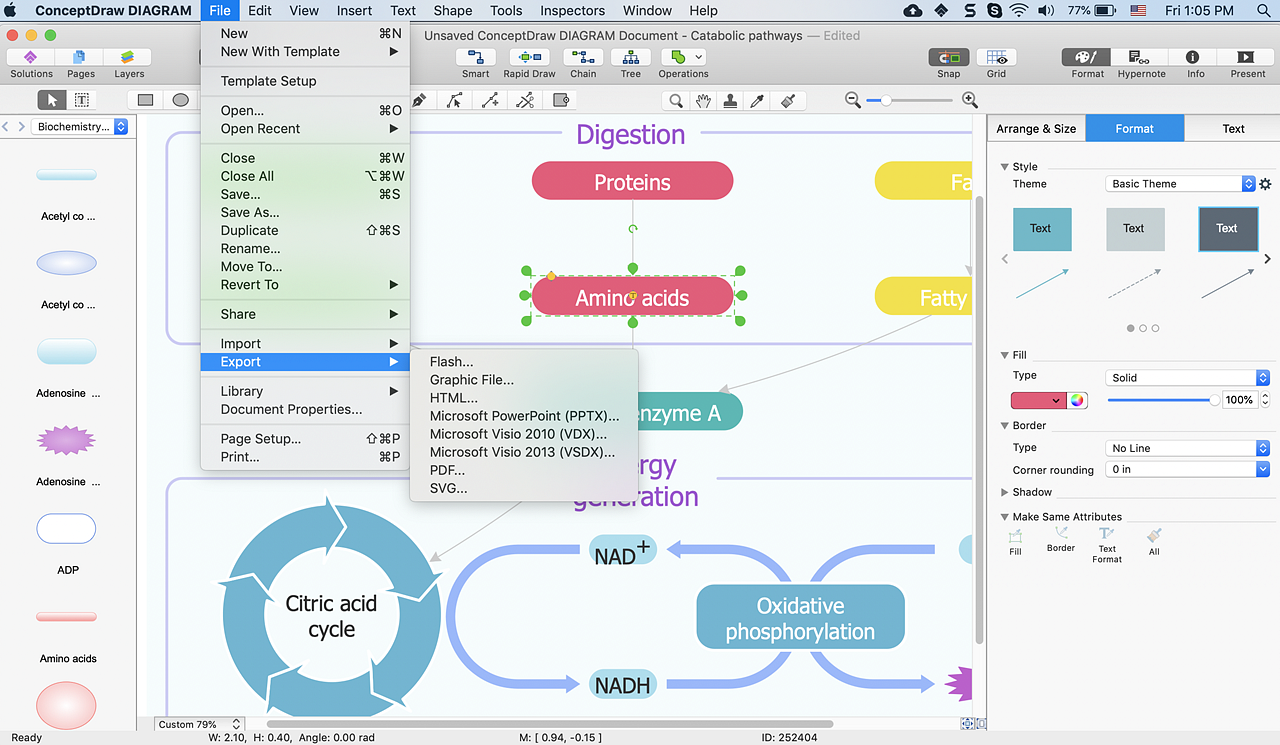
Task: Switch to the Arrange & Size tab
Action: tap(1036, 128)
